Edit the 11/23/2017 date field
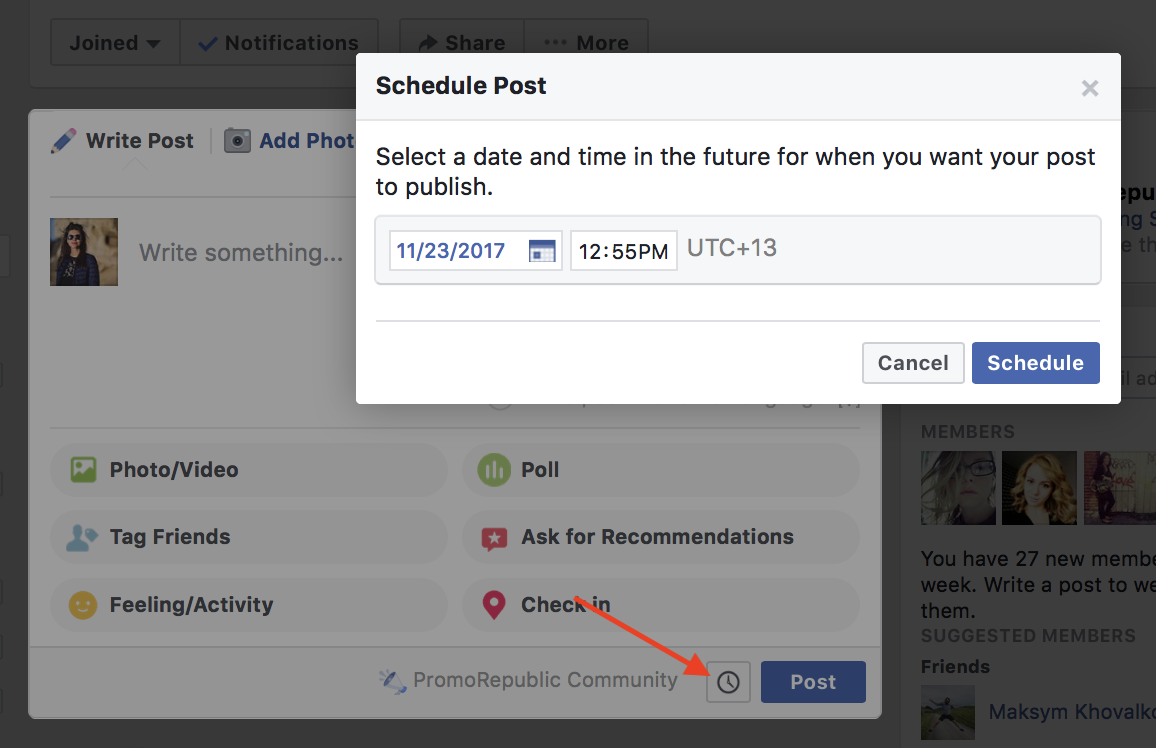Viewport: 1156px width, 748px height. coord(476,251)
